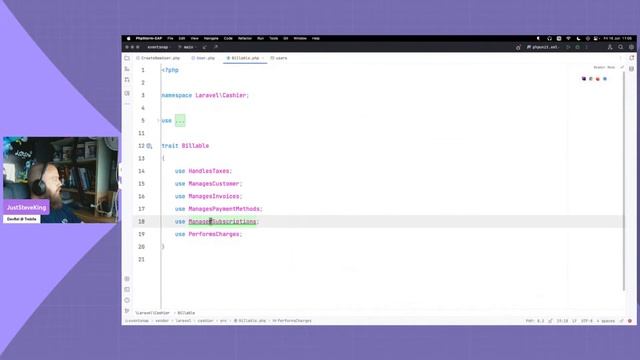Open the Pull Requests sidebar icon
The height and width of the screenshot is (360, 640).
click(127, 80)
